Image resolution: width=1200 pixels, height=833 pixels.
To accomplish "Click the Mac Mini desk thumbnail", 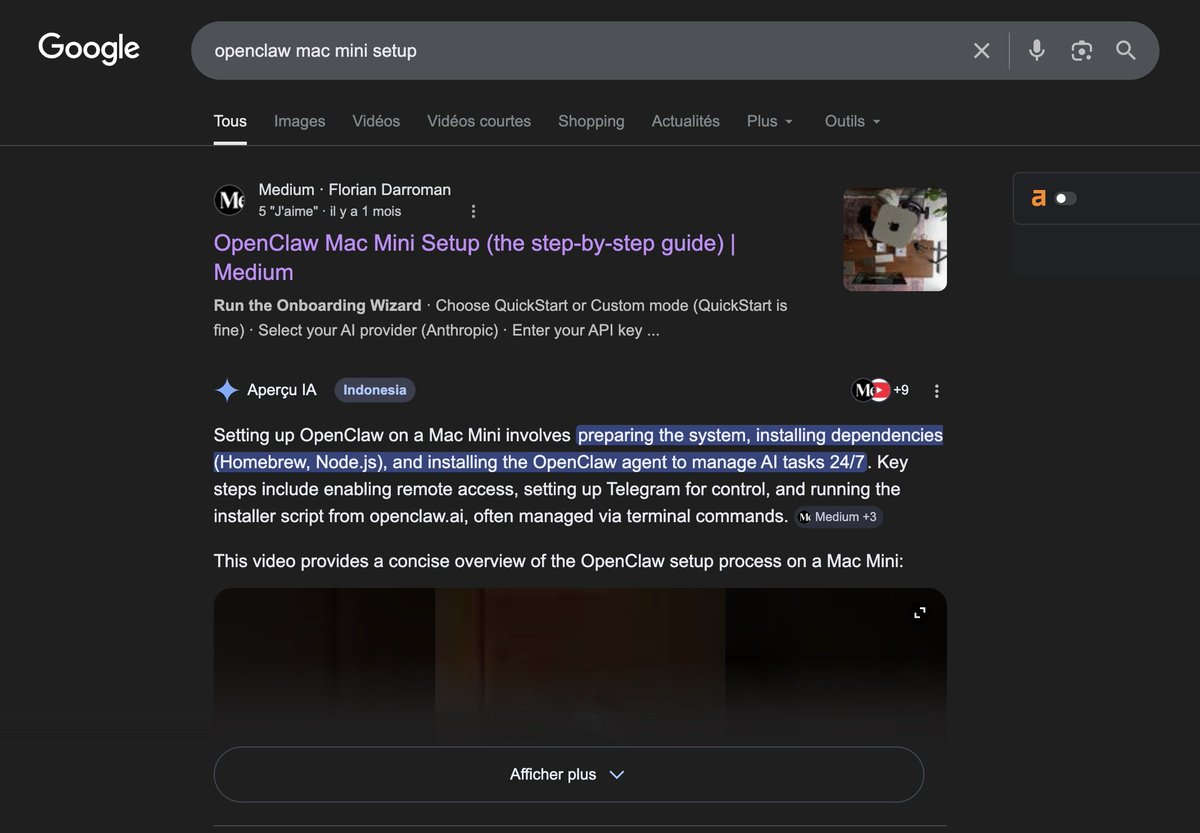I will [895, 240].
